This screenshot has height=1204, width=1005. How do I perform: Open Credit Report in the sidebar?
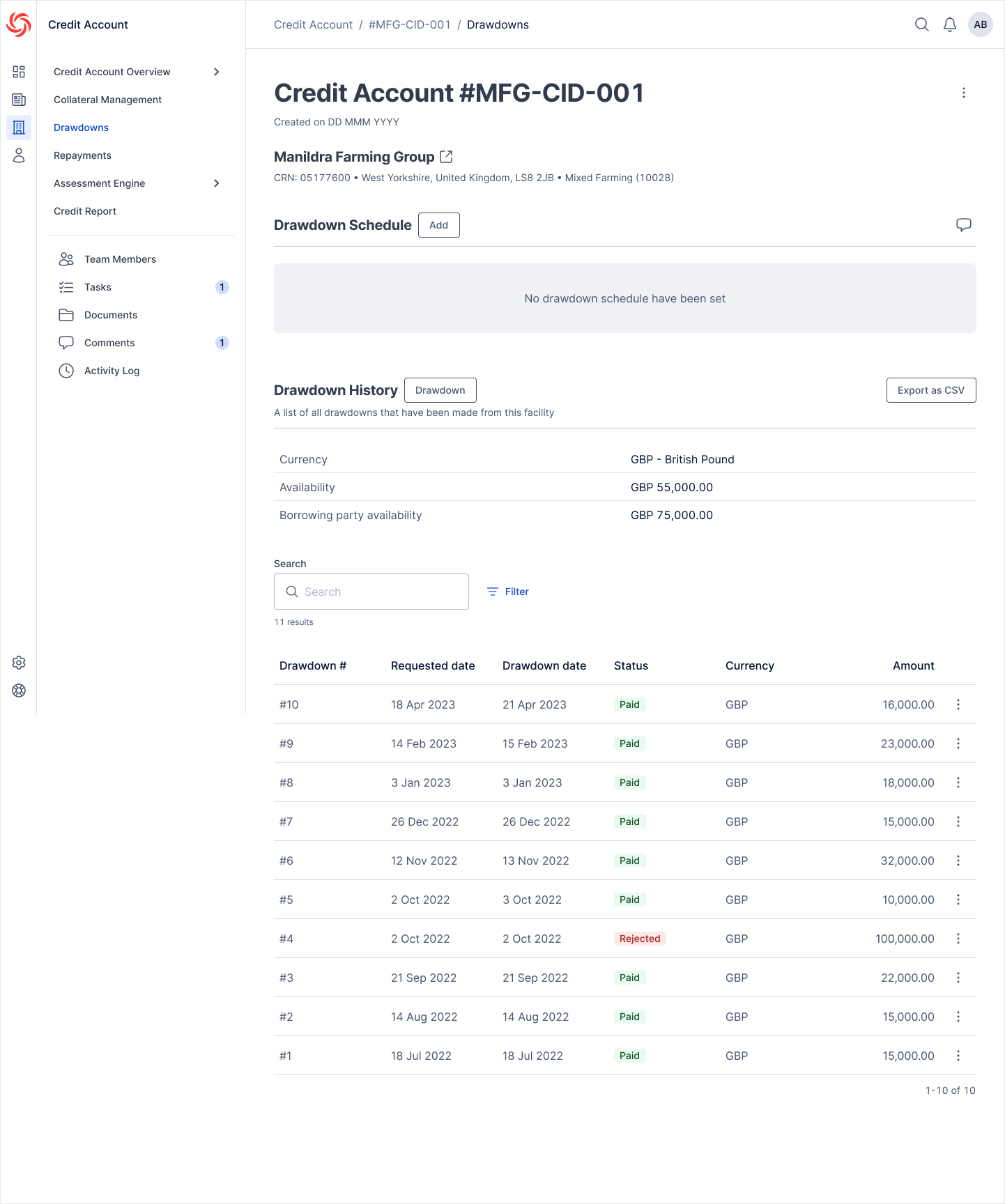click(85, 211)
